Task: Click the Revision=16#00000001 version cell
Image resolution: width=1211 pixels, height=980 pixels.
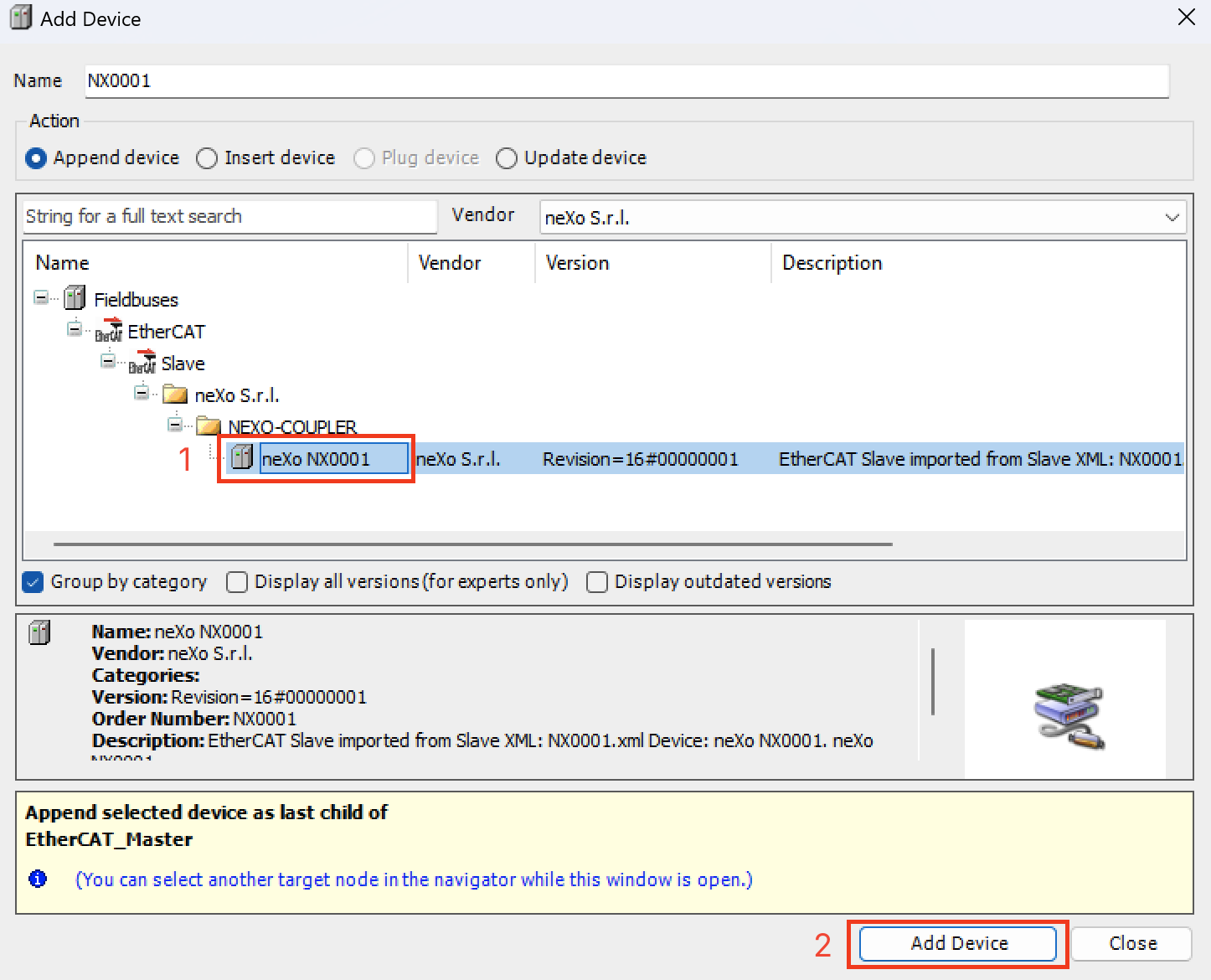Action: point(641,459)
